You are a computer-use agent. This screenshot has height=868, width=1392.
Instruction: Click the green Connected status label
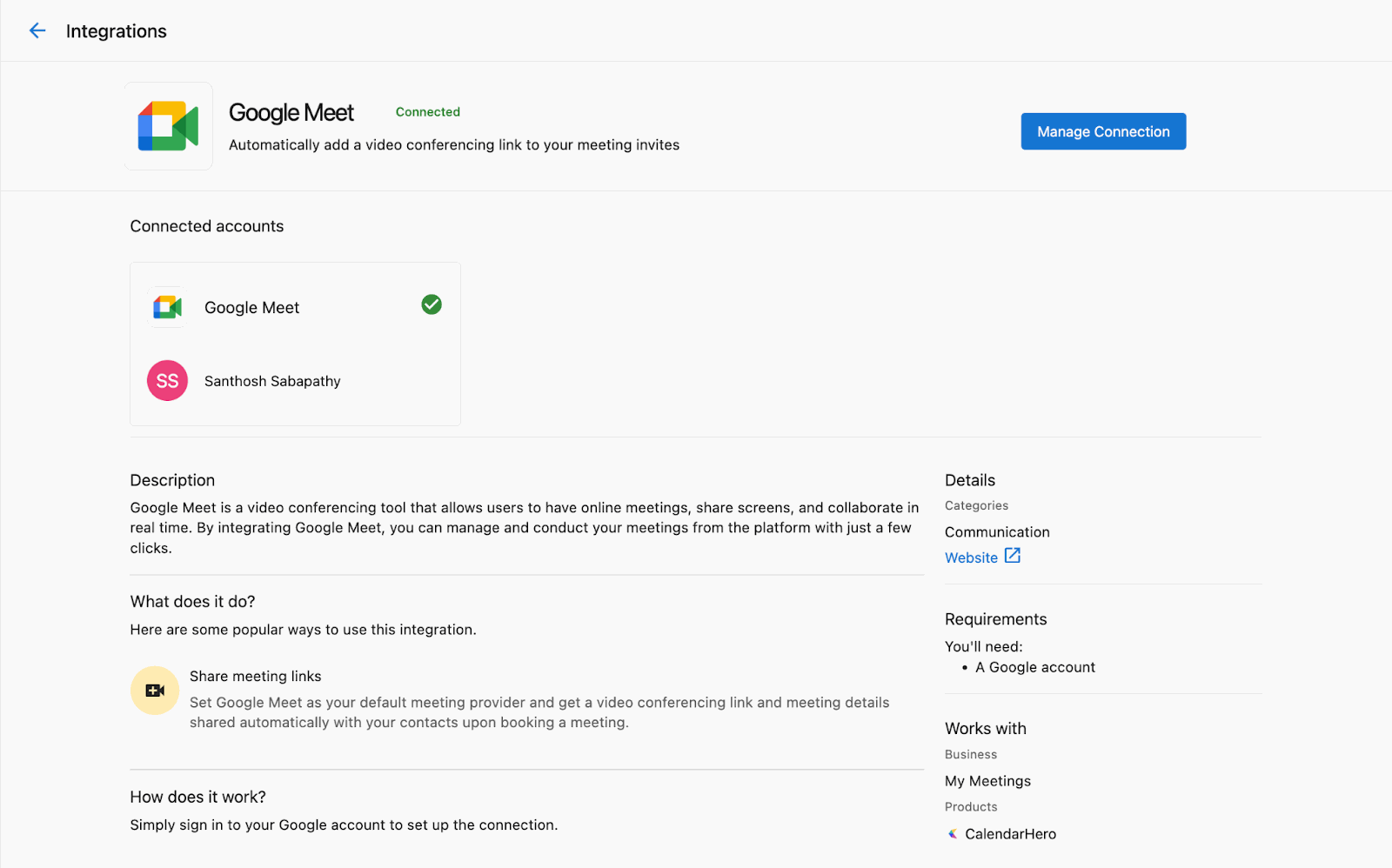pyautogui.click(x=428, y=112)
